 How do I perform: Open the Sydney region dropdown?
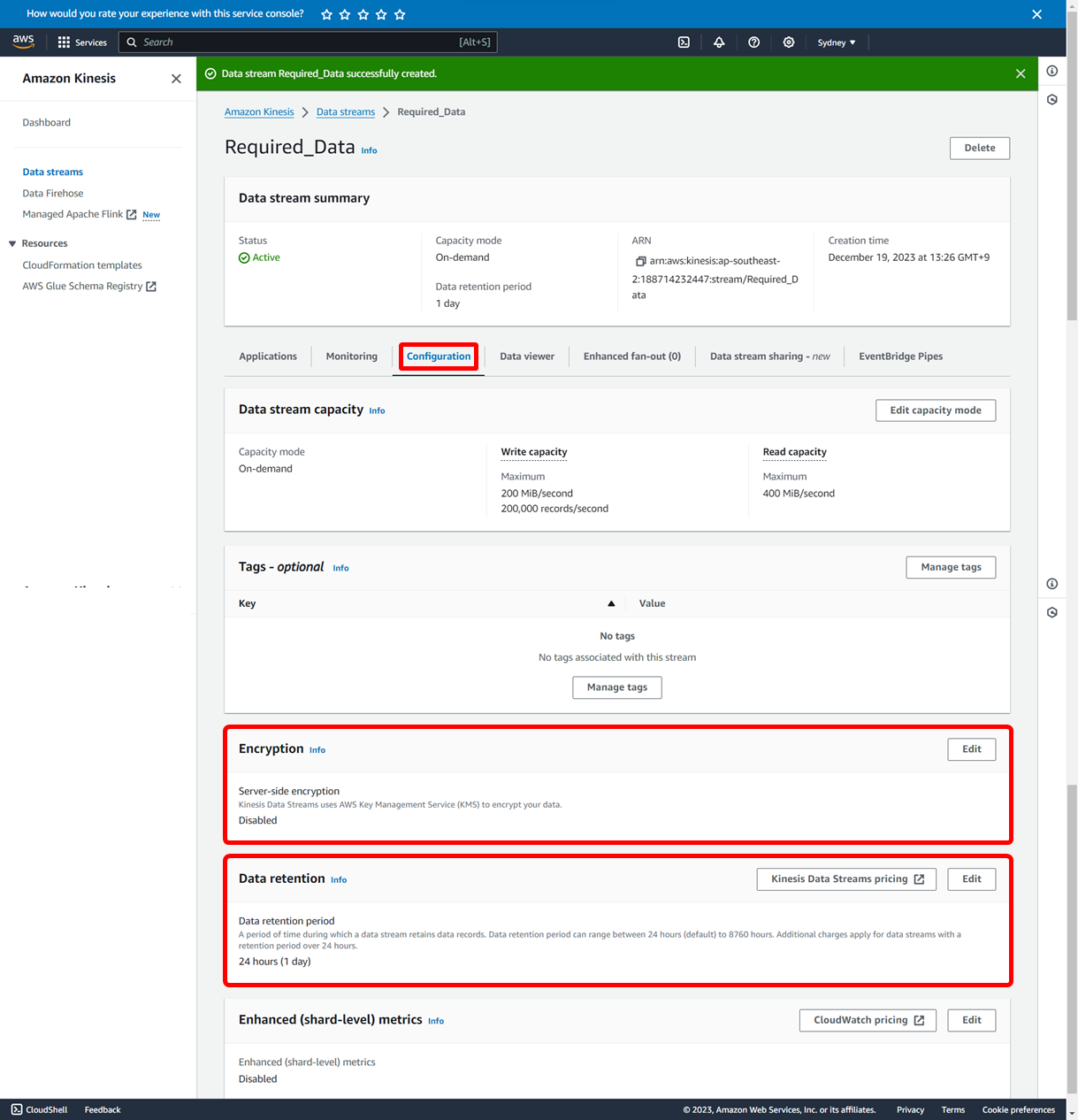tap(837, 42)
